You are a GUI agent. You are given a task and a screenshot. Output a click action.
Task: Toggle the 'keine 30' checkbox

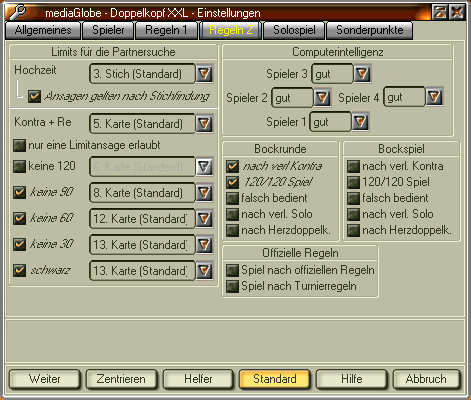click(19, 244)
